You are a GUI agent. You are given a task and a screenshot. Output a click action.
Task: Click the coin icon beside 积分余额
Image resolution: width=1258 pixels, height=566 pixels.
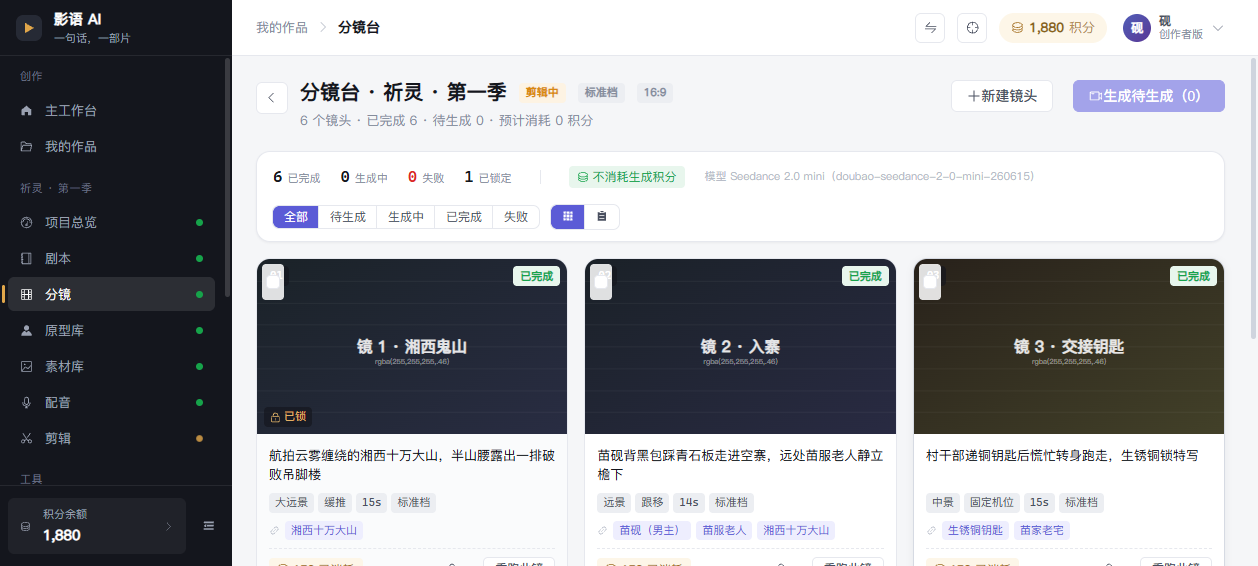(26, 526)
